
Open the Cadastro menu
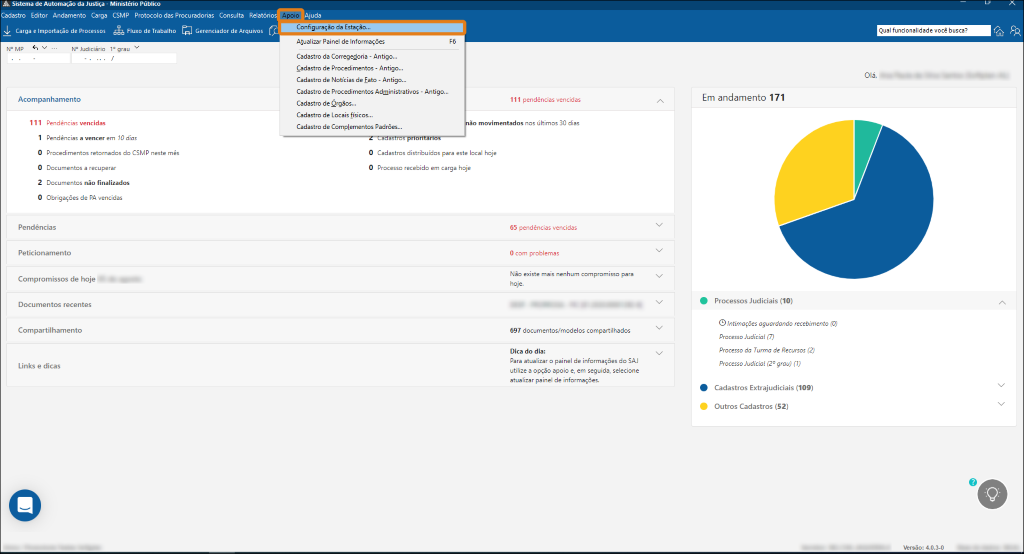click(13, 15)
